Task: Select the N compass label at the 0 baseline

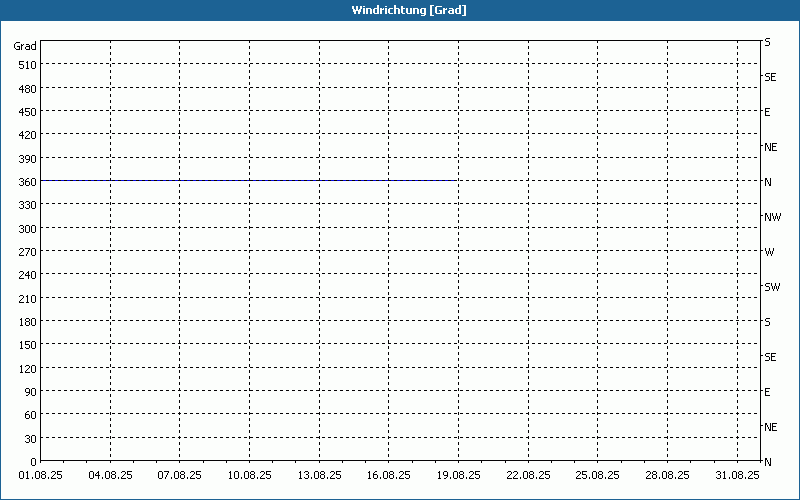Action: click(x=768, y=462)
